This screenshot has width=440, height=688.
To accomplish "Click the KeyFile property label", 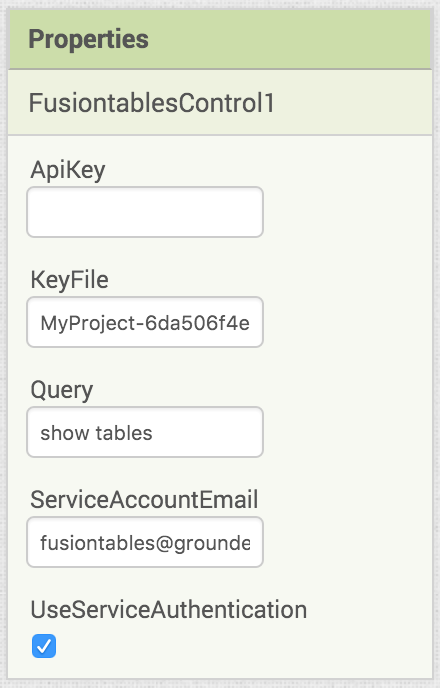I will [69, 280].
